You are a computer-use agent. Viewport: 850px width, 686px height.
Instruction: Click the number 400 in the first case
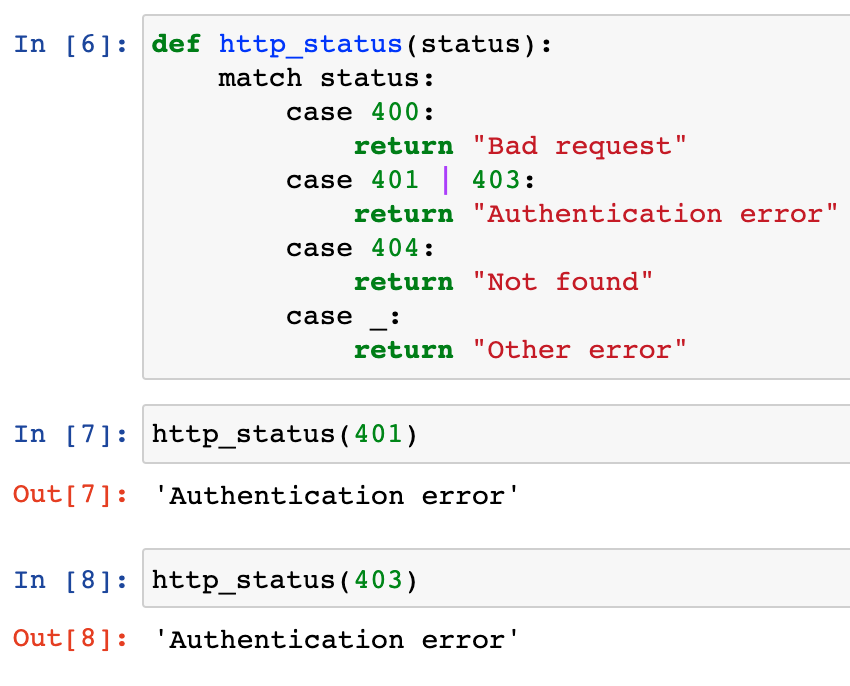[395, 113]
